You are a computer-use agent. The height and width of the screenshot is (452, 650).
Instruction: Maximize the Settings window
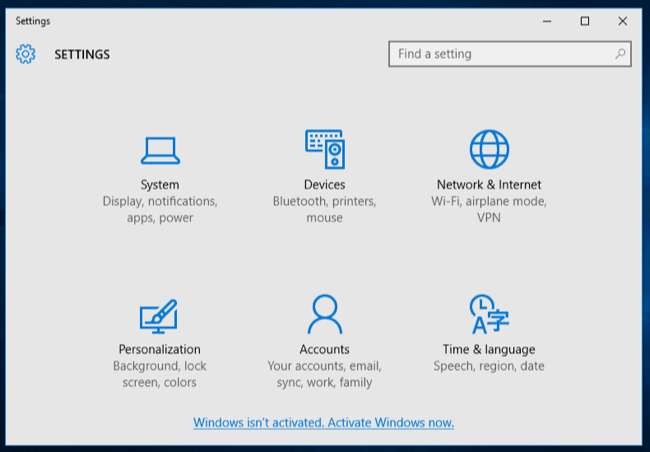point(585,21)
